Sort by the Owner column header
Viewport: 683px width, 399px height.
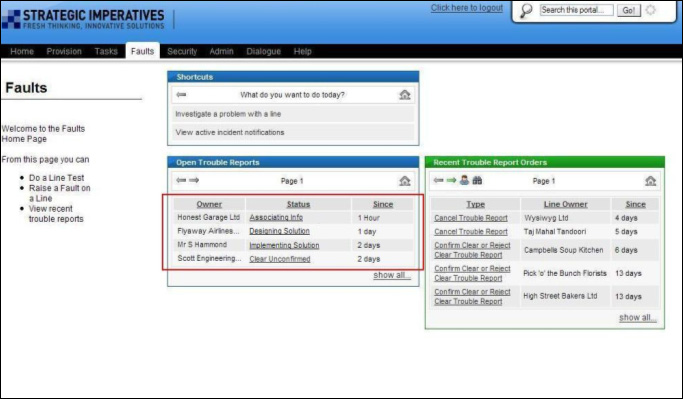pos(209,204)
